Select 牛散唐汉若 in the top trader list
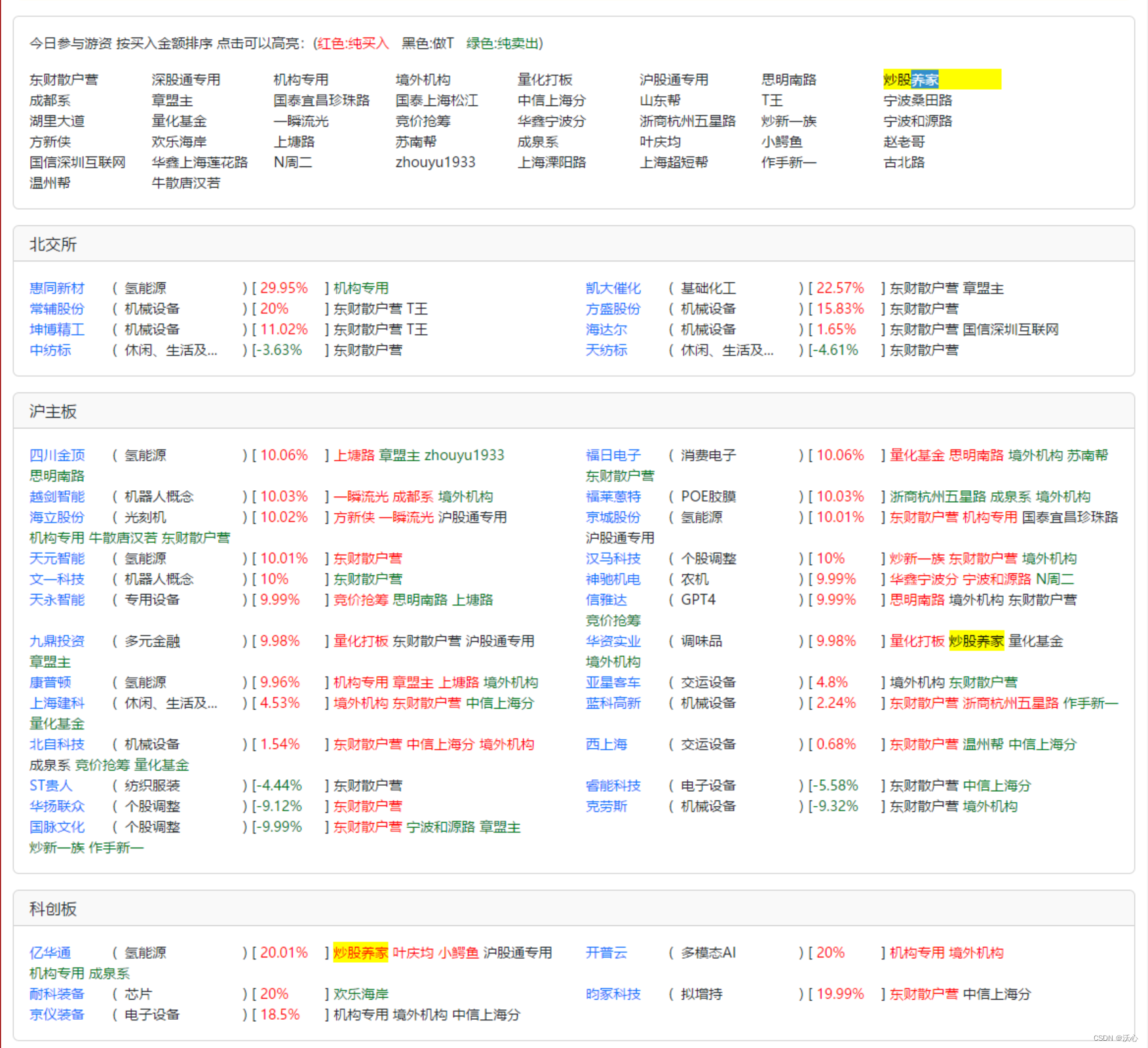The width and height of the screenshot is (1148, 1048). [x=185, y=183]
